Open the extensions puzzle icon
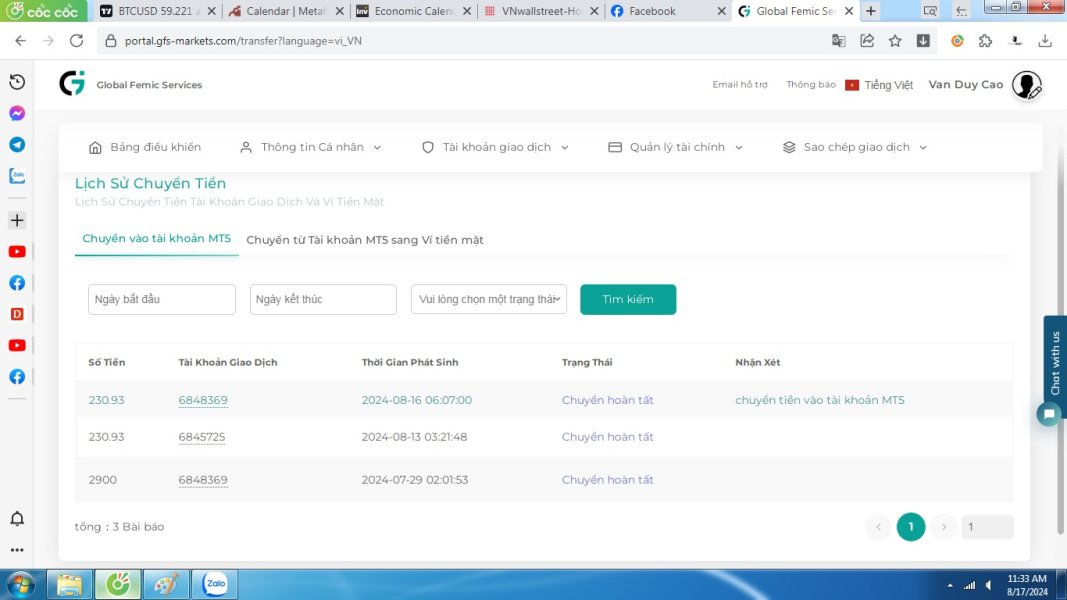The height and width of the screenshot is (600, 1067). 985,41
